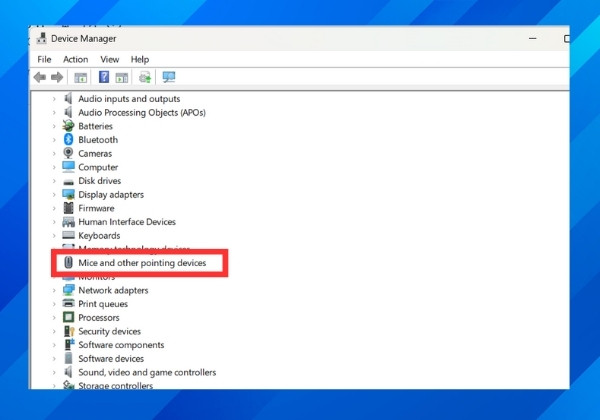This screenshot has height=420, width=600.
Task: Click the Forward arrow toolbar icon
Action: click(x=57, y=77)
